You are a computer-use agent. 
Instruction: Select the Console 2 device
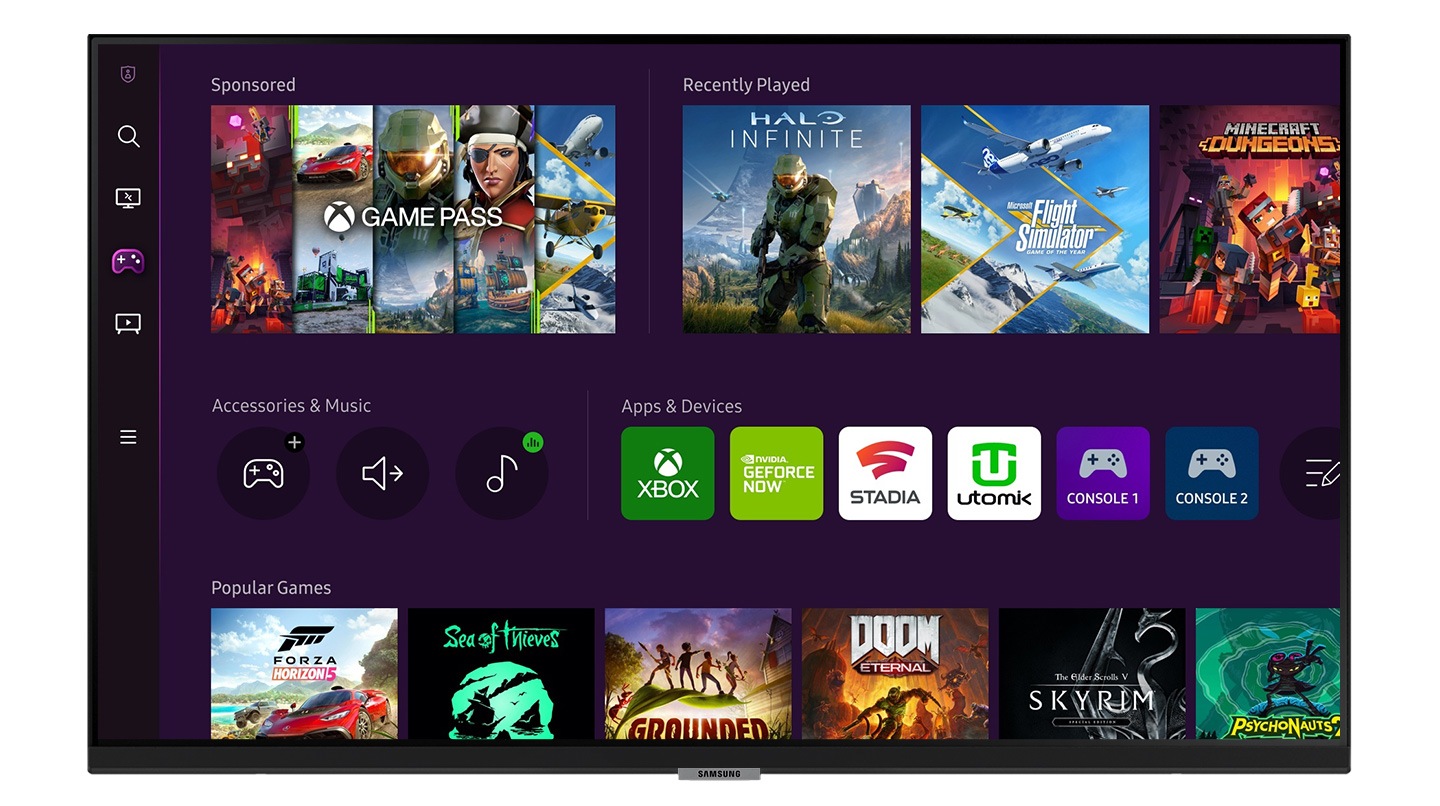tap(1212, 474)
